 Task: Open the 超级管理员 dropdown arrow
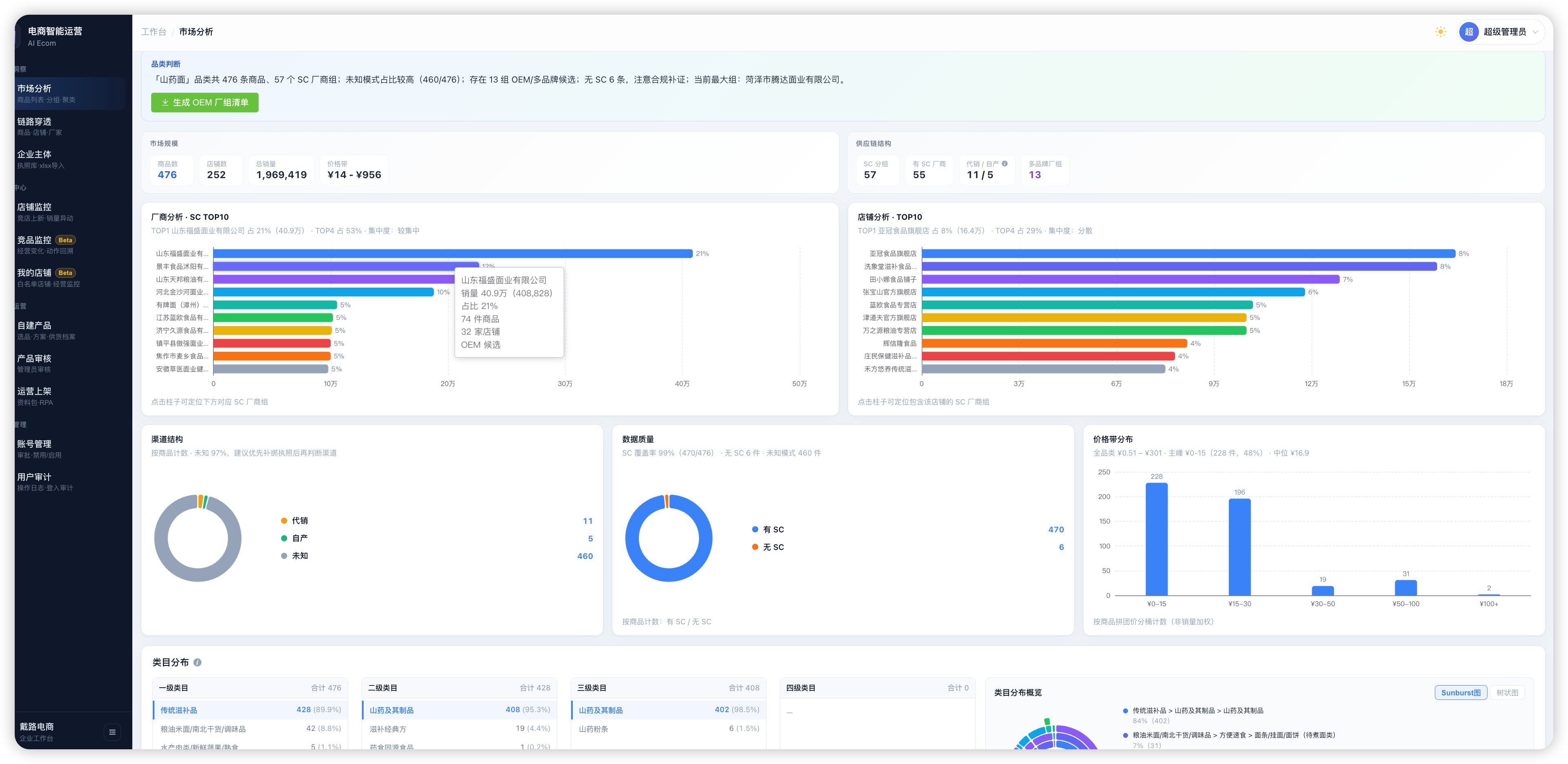(1535, 32)
